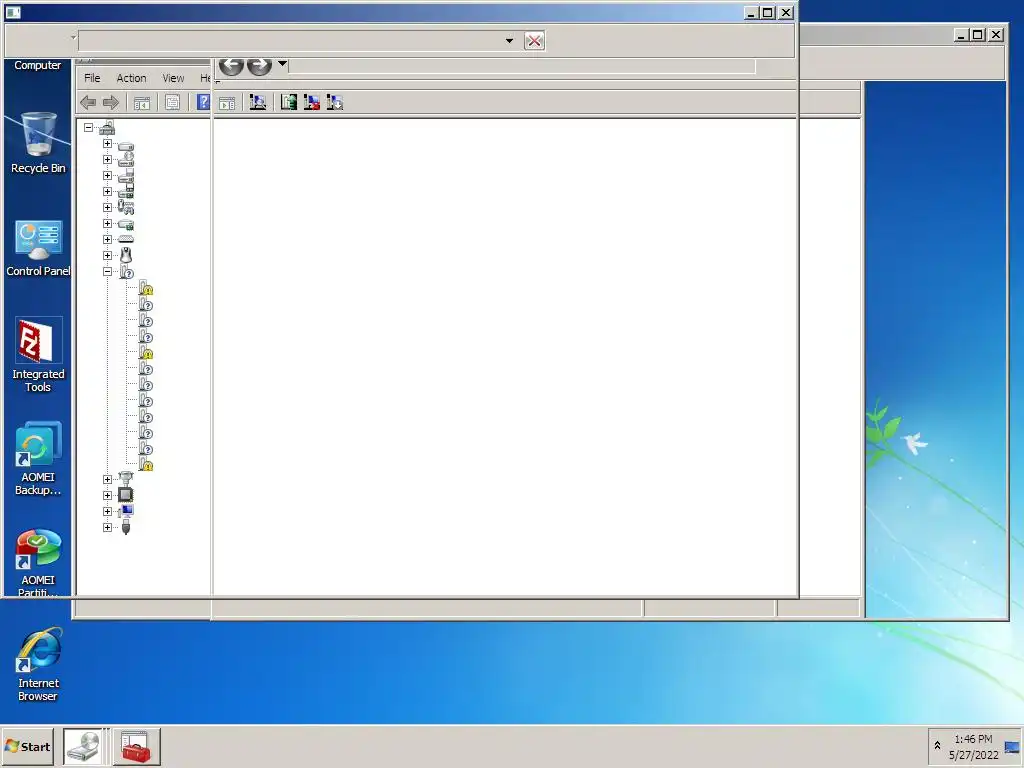The image size is (1024, 768).
Task: Open Integrated Tools desktop icon
Action: pyautogui.click(x=38, y=355)
